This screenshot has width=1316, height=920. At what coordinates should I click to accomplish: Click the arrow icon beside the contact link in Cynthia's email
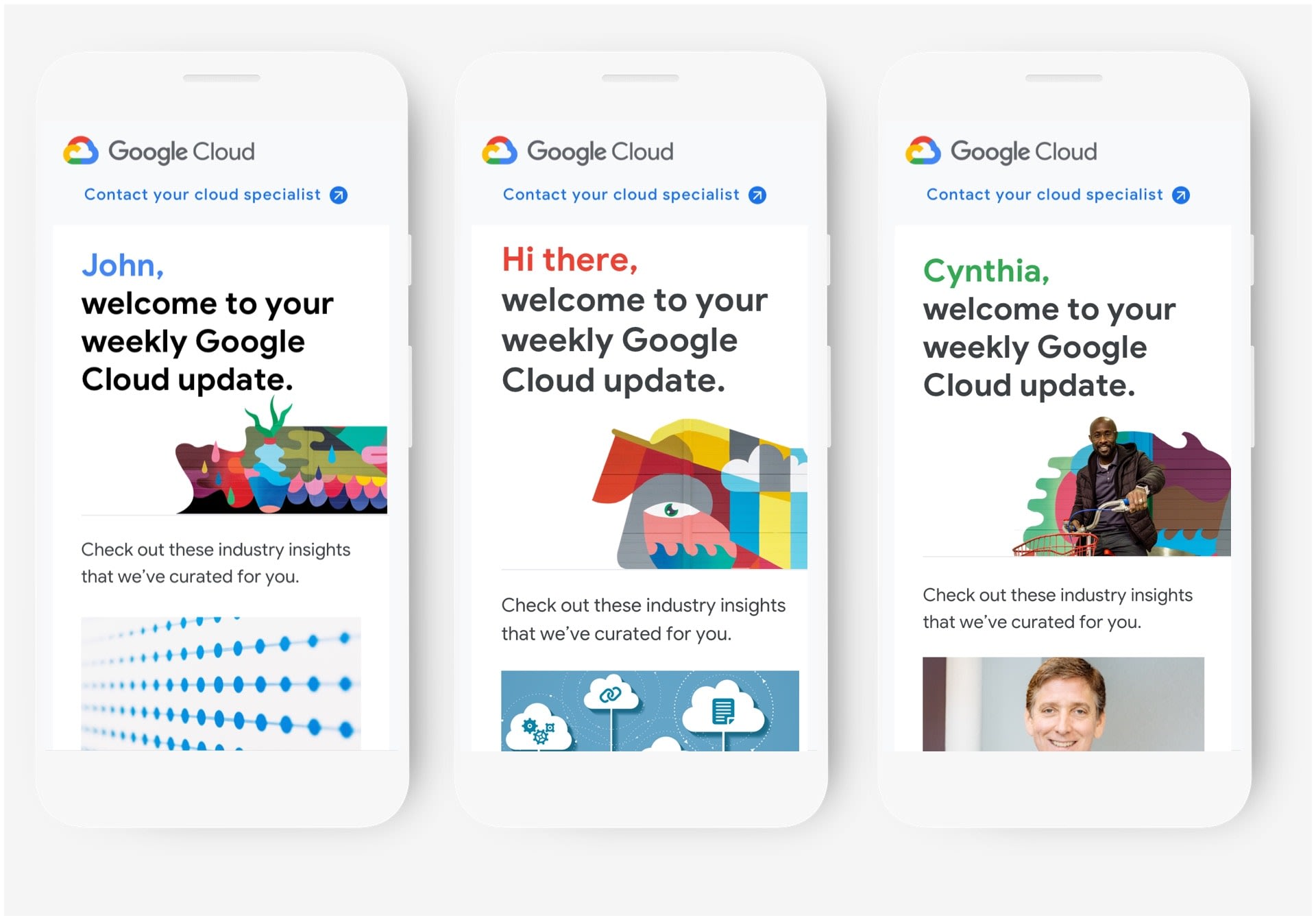[x=1181, y=195]
